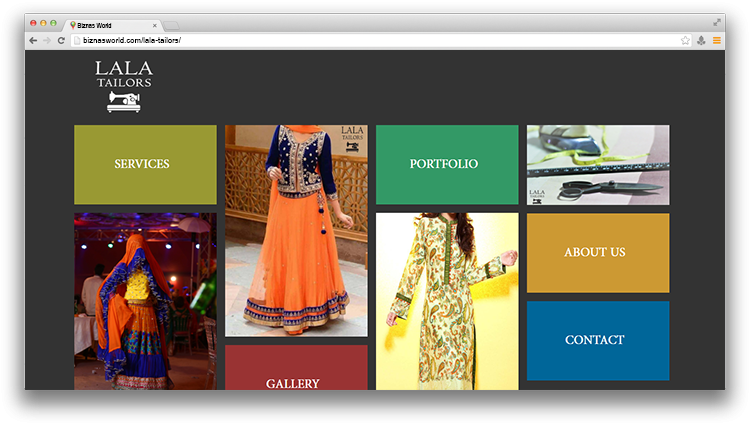Open the Chrome hamburger menu
This screenshot has width=750, height=425.
[x=717, y=41]
